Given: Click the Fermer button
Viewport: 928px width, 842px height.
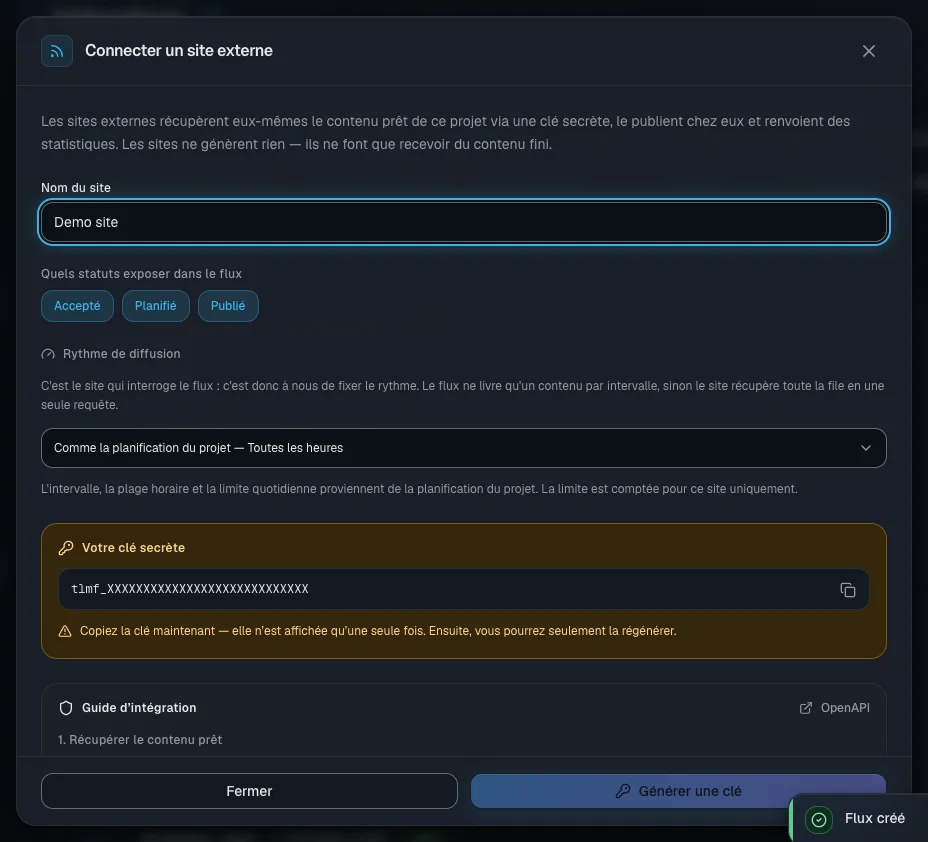Looking at the screenshot, I should (249, 791).
